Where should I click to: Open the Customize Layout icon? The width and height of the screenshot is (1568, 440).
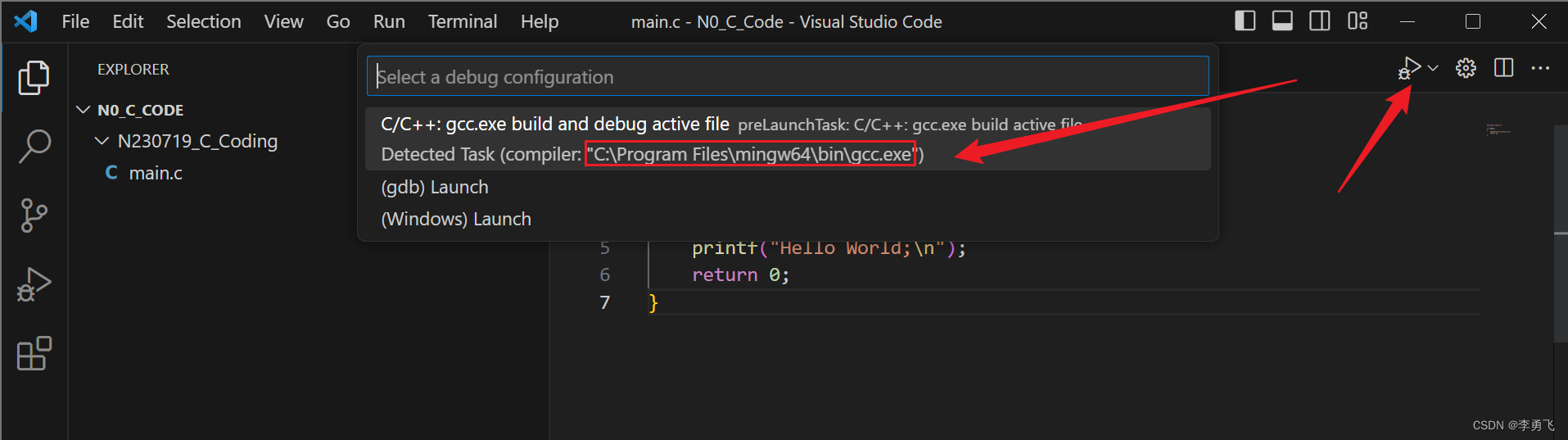click(x=1358, y=20)
